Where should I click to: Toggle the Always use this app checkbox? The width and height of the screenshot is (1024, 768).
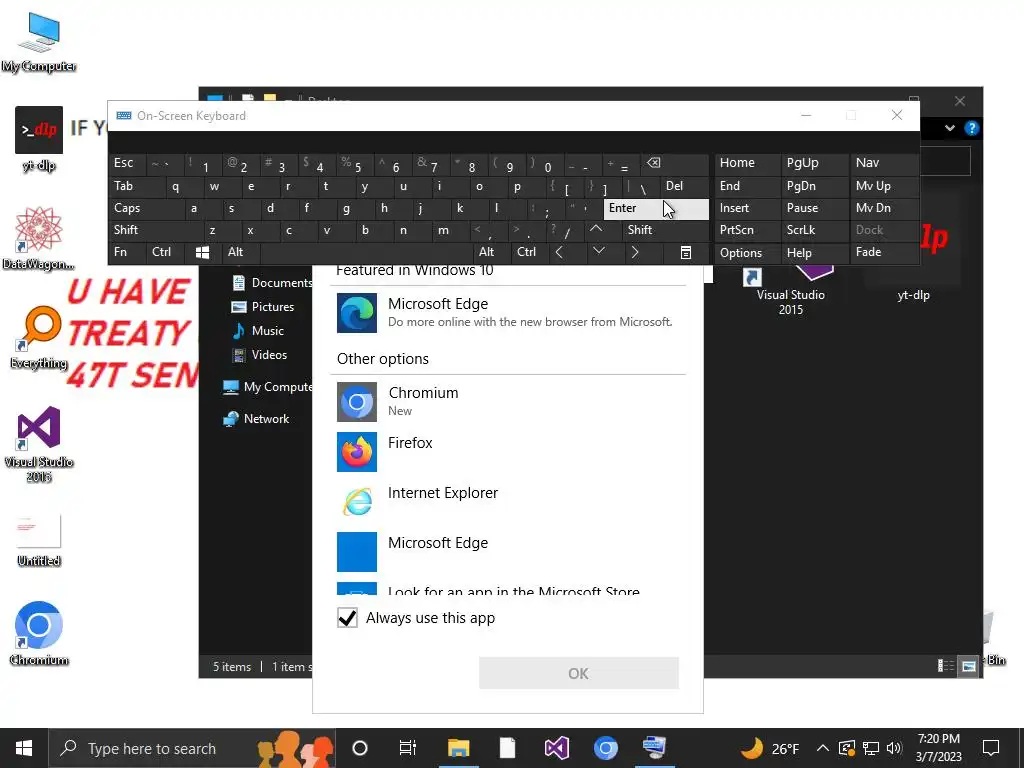pos(347,618)
